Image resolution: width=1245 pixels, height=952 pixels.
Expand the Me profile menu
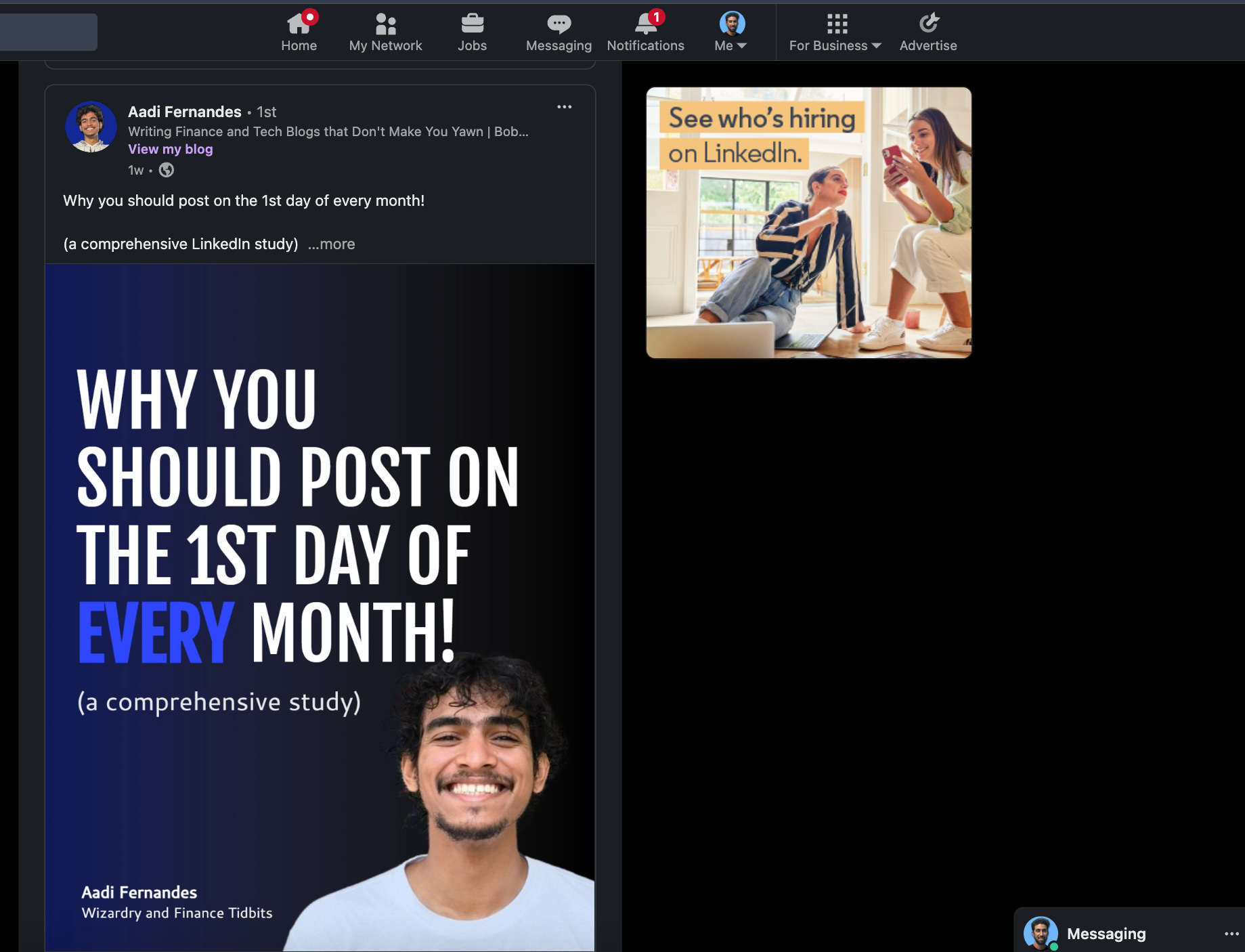pos(731,32)
